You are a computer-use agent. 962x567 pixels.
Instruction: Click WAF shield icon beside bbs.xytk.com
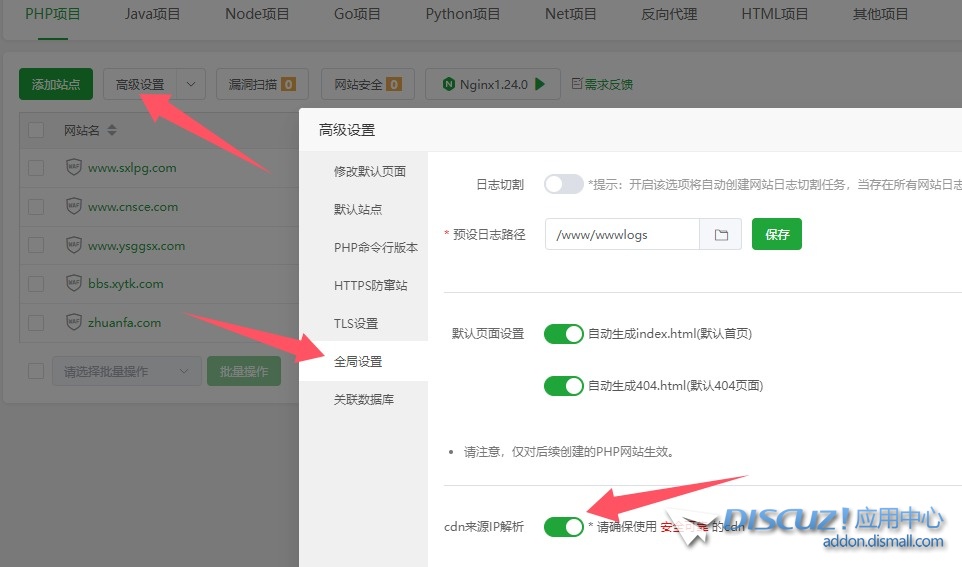tap(73, 284)
